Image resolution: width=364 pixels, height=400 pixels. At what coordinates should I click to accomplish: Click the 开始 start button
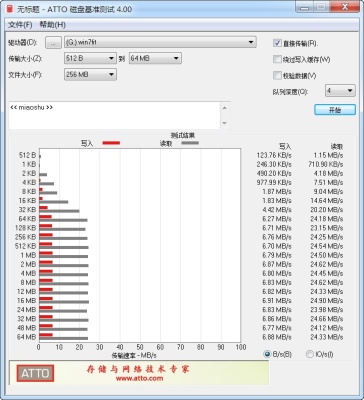(x=335, y=110)
